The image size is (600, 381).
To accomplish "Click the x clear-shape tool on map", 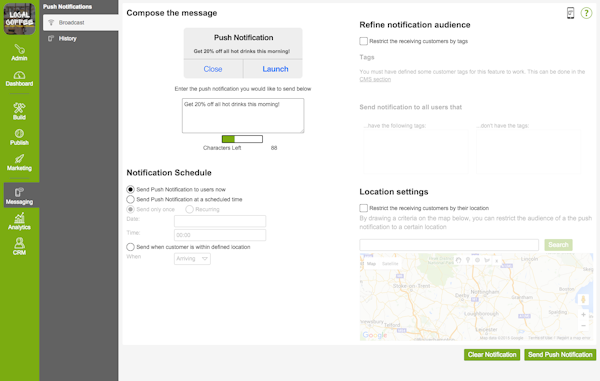I will point(497,261).
